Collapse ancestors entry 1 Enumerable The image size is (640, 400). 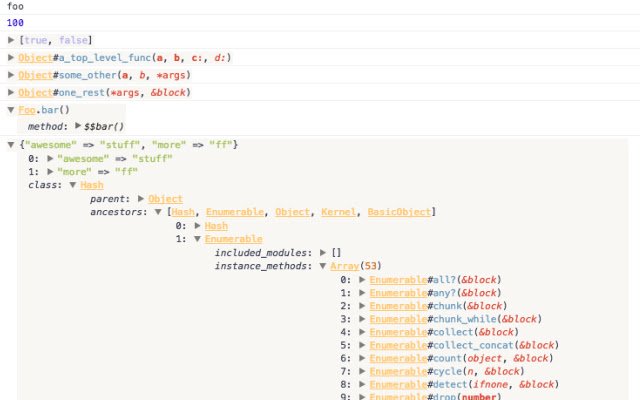(x=198, y=239)
